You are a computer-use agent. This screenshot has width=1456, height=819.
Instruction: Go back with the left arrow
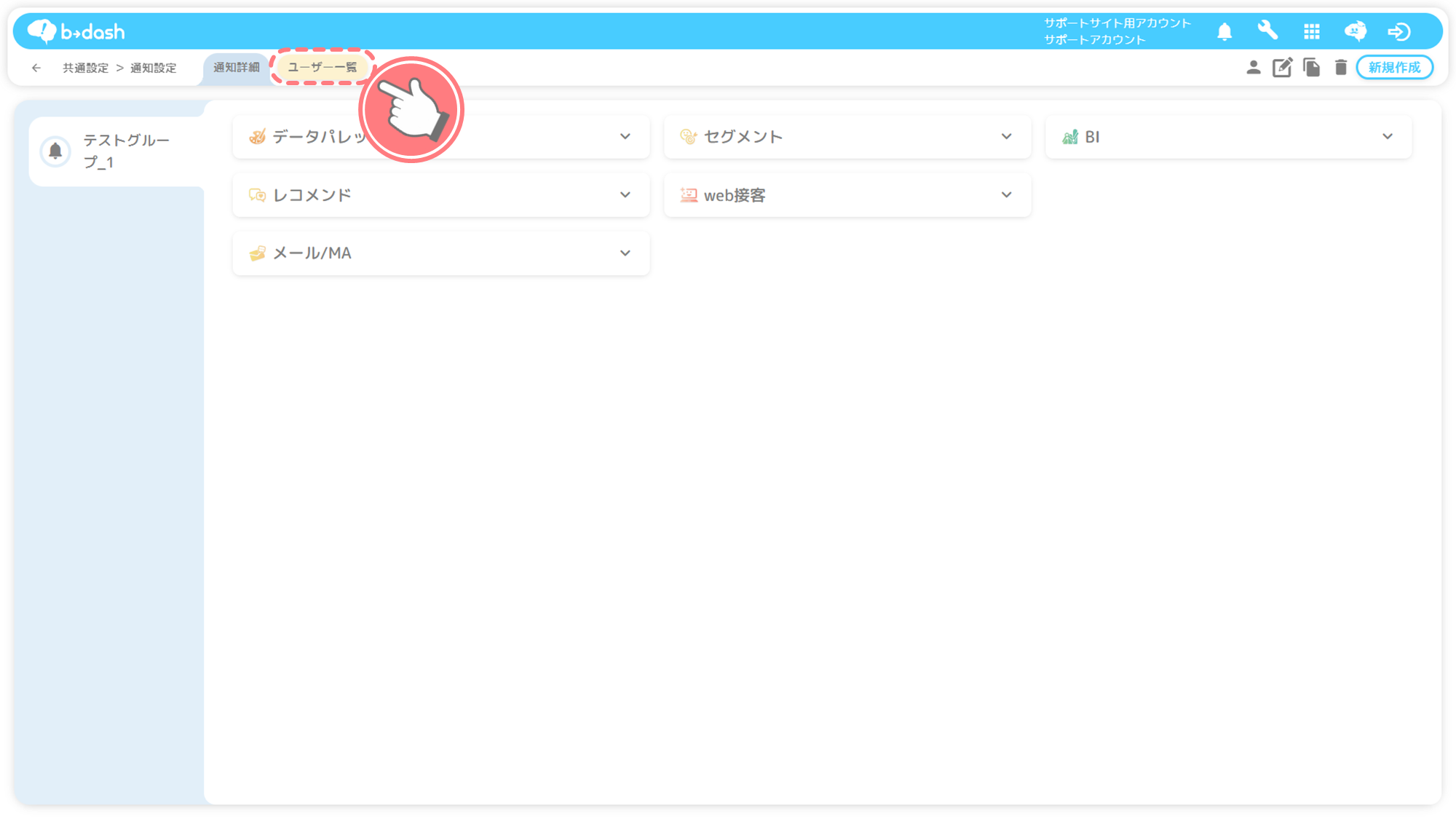36,68
